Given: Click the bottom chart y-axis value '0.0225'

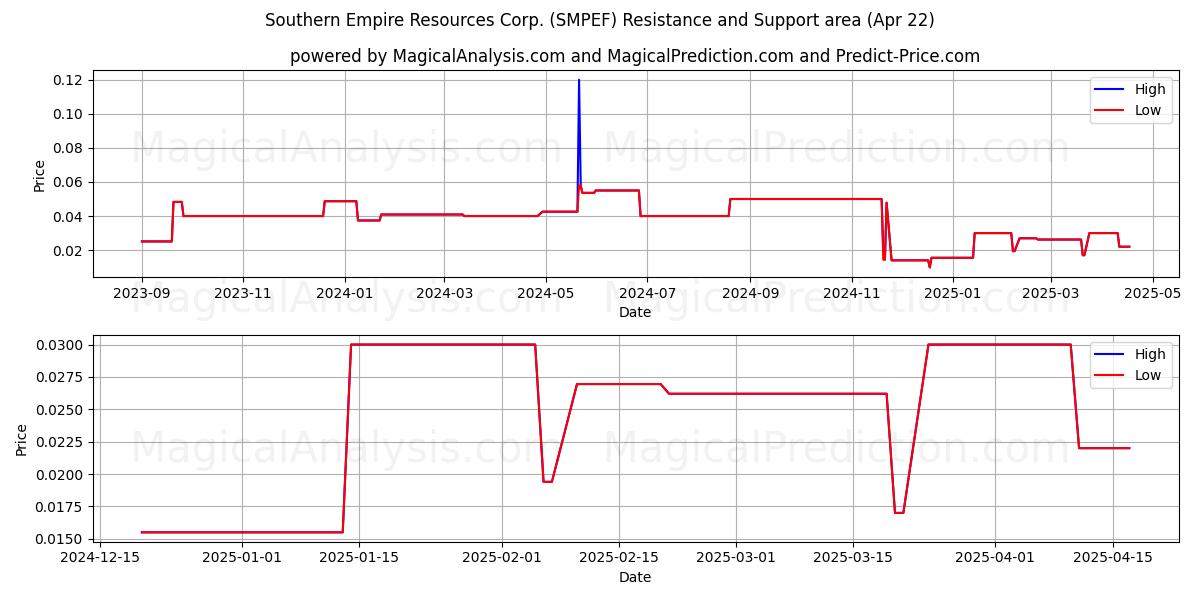Looking at the screenshot, I should tap(62, 442).
